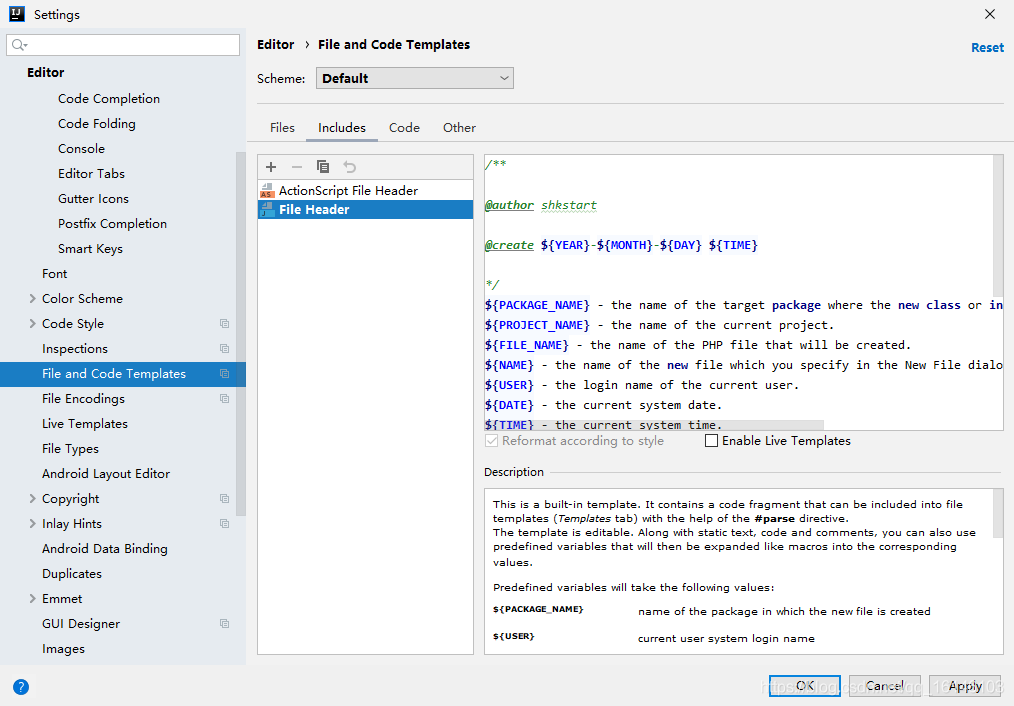Click the blue help question mark icon

(x=21, y=687)
